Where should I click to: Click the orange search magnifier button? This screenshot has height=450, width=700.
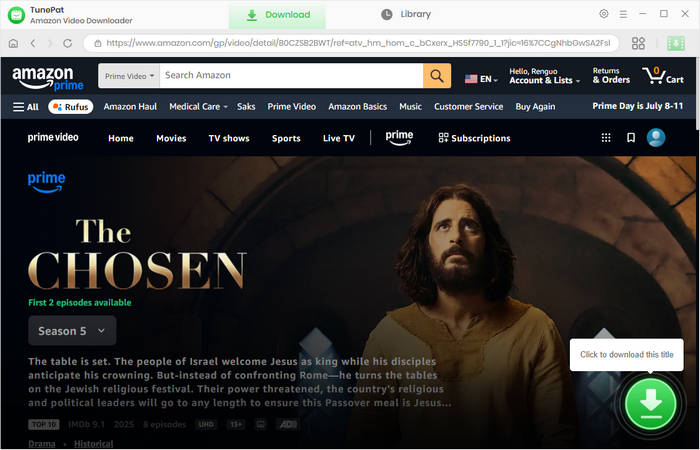tap(437, 75)
